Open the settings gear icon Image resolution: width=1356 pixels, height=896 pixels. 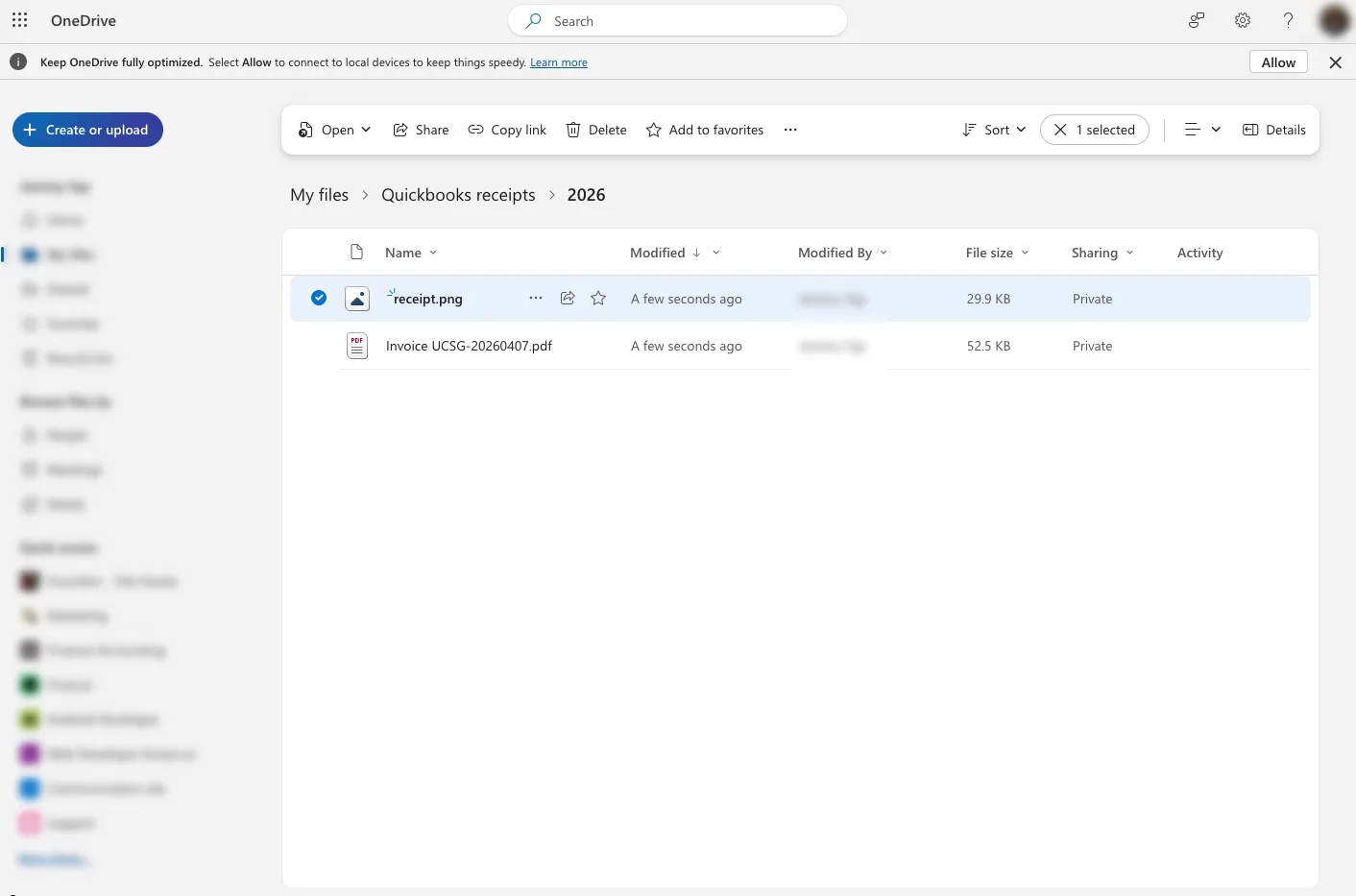(1243, 20)
